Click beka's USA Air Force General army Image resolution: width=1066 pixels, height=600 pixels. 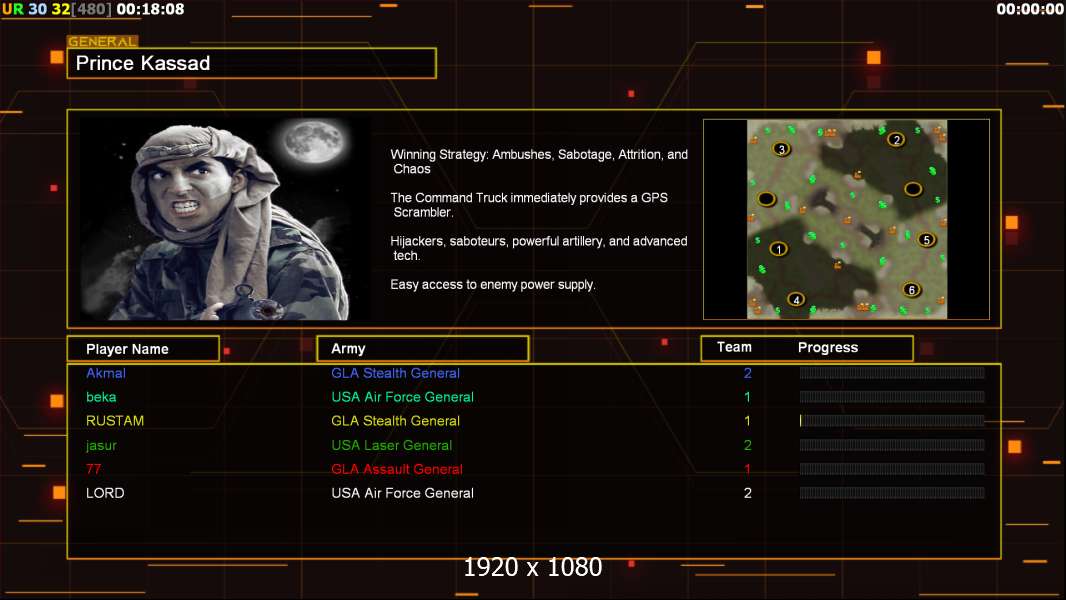tap(402, 397)
